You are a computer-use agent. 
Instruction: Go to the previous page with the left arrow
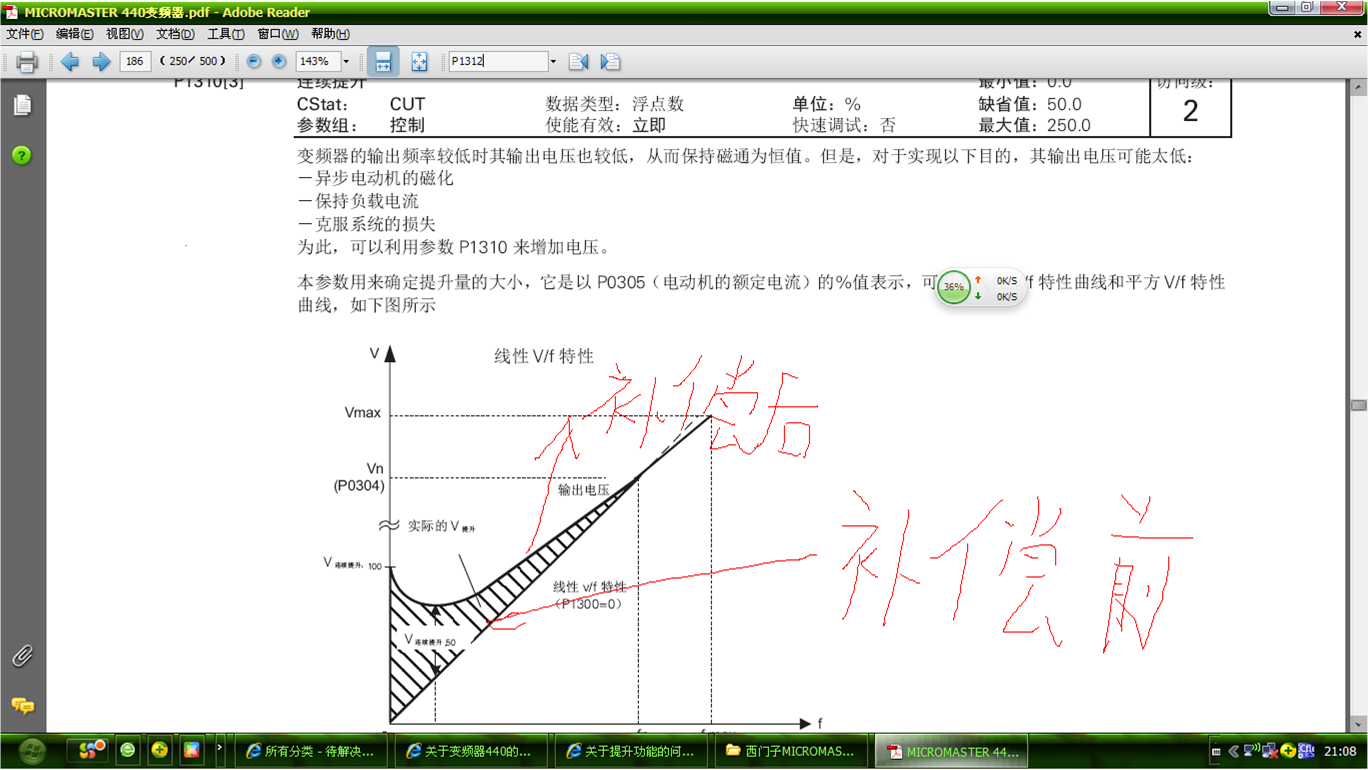70,62
